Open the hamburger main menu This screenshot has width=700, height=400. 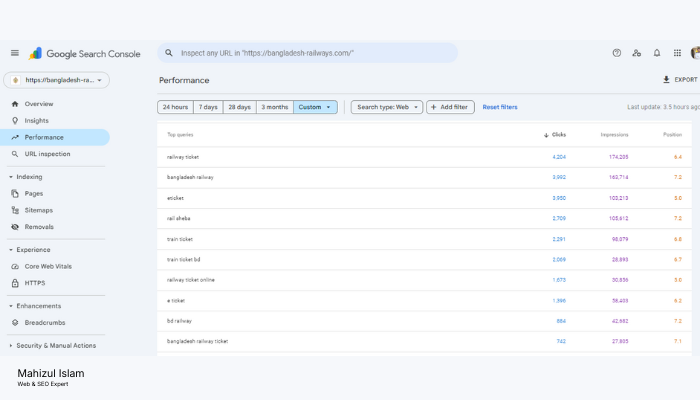coord(15,53)
